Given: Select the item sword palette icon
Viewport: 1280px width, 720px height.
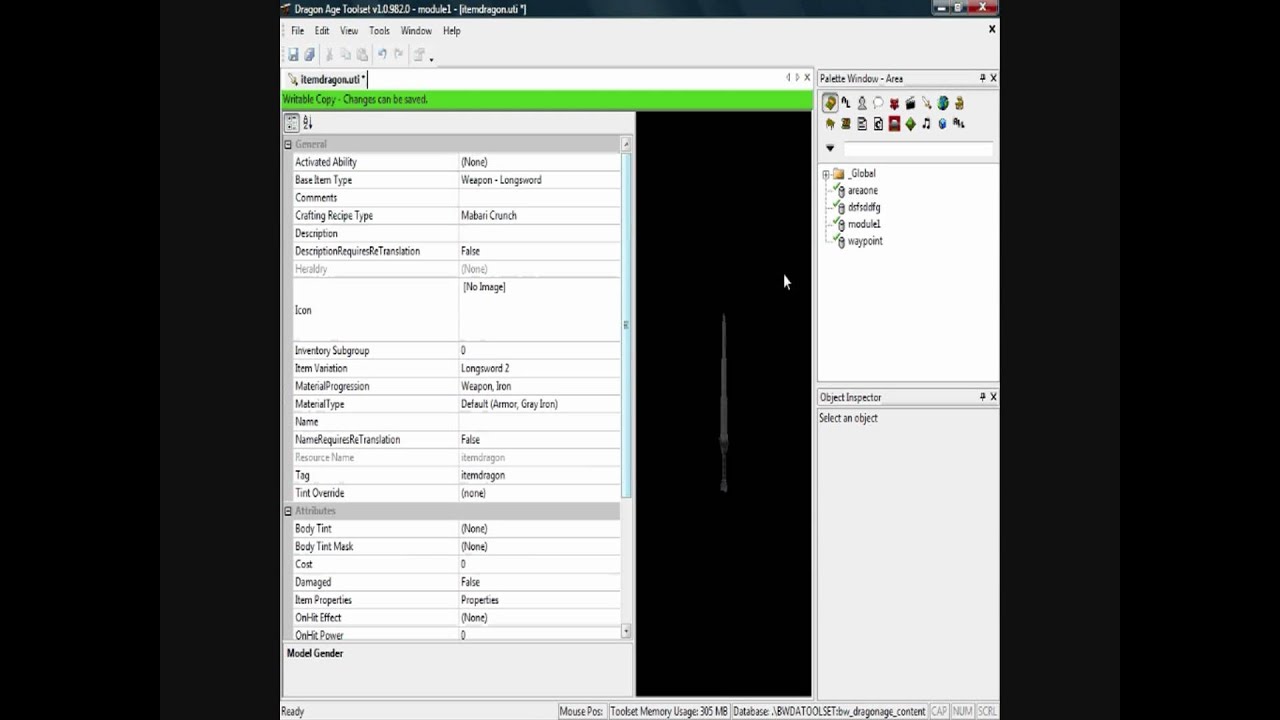Looking at the screenshot, I should (926, 103).
